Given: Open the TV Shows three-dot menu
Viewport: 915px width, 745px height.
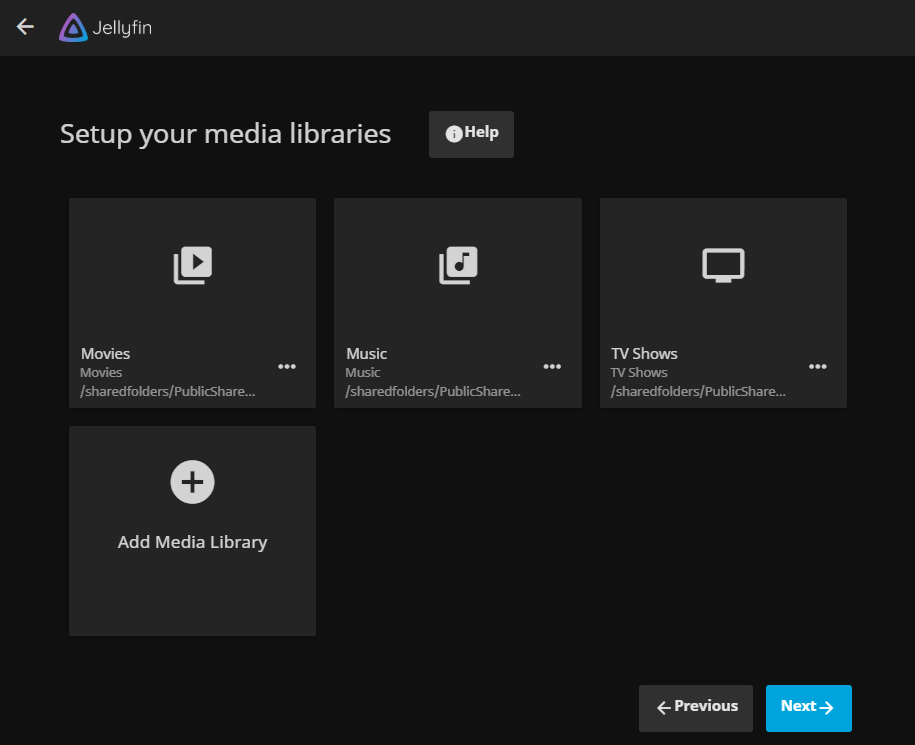Looking at the screenshot, I should coord(818,367).
